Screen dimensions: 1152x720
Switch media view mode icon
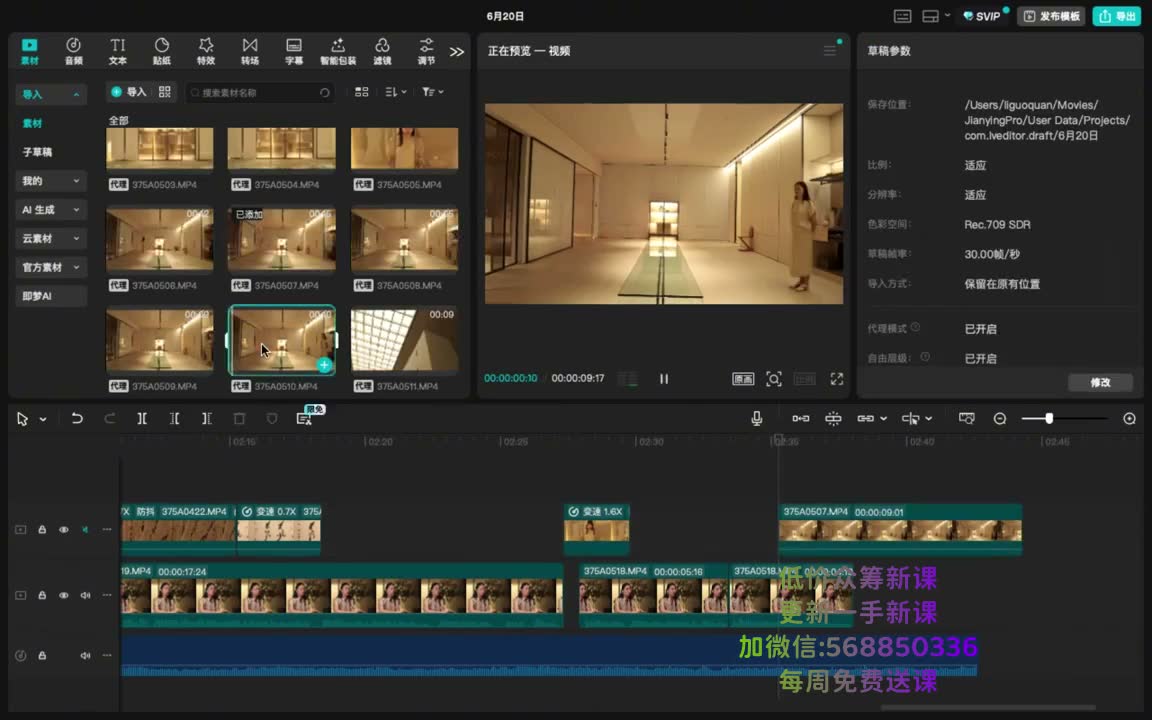(361, 92)
